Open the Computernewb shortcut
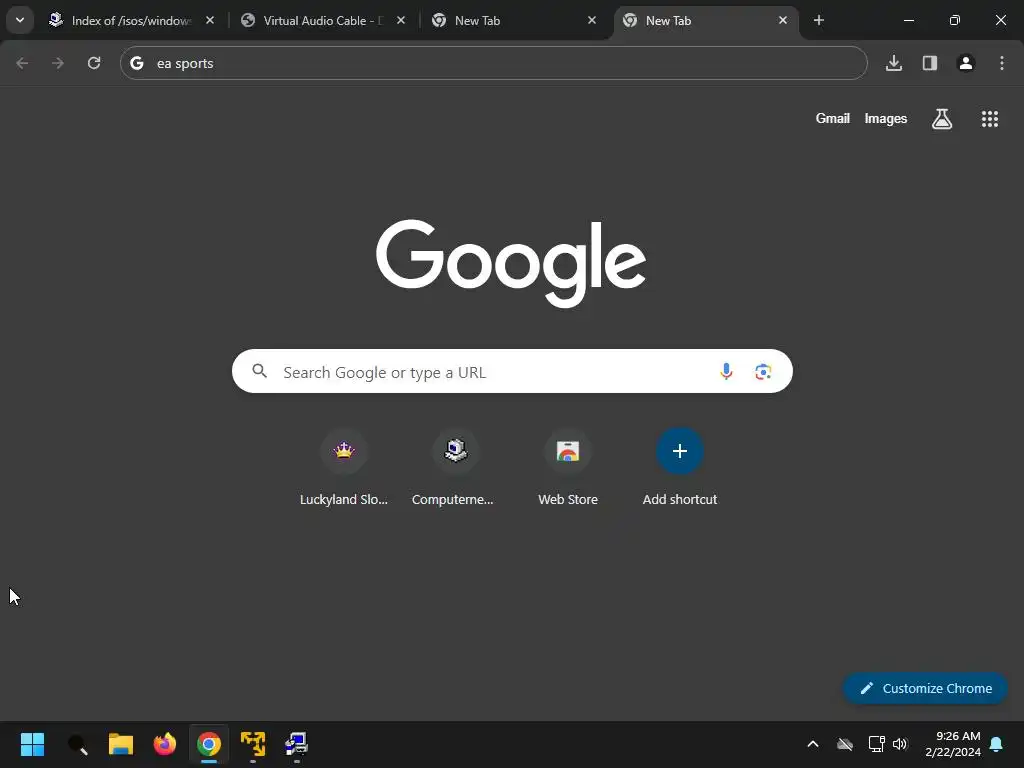Image resolution: width=1024 pixels, height=768 pixels. pos(455,467)
